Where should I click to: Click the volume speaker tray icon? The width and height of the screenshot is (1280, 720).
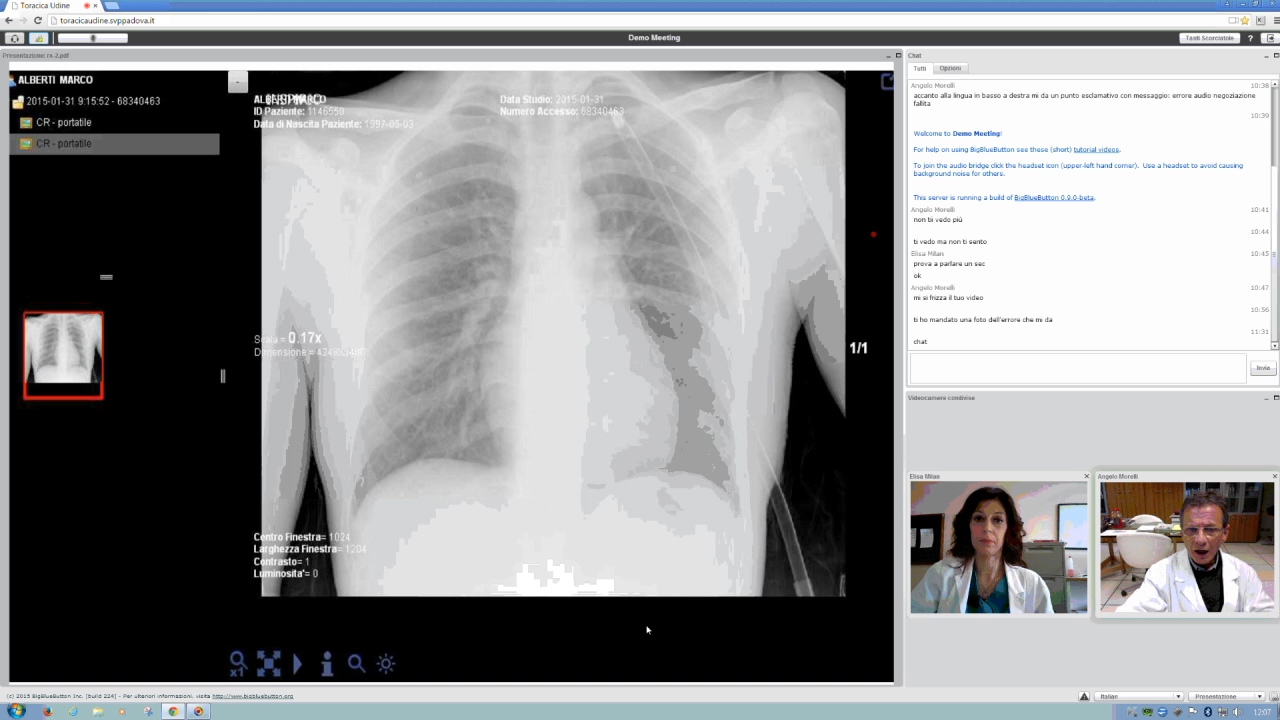pyautogui.click(x=1237, y=712)
